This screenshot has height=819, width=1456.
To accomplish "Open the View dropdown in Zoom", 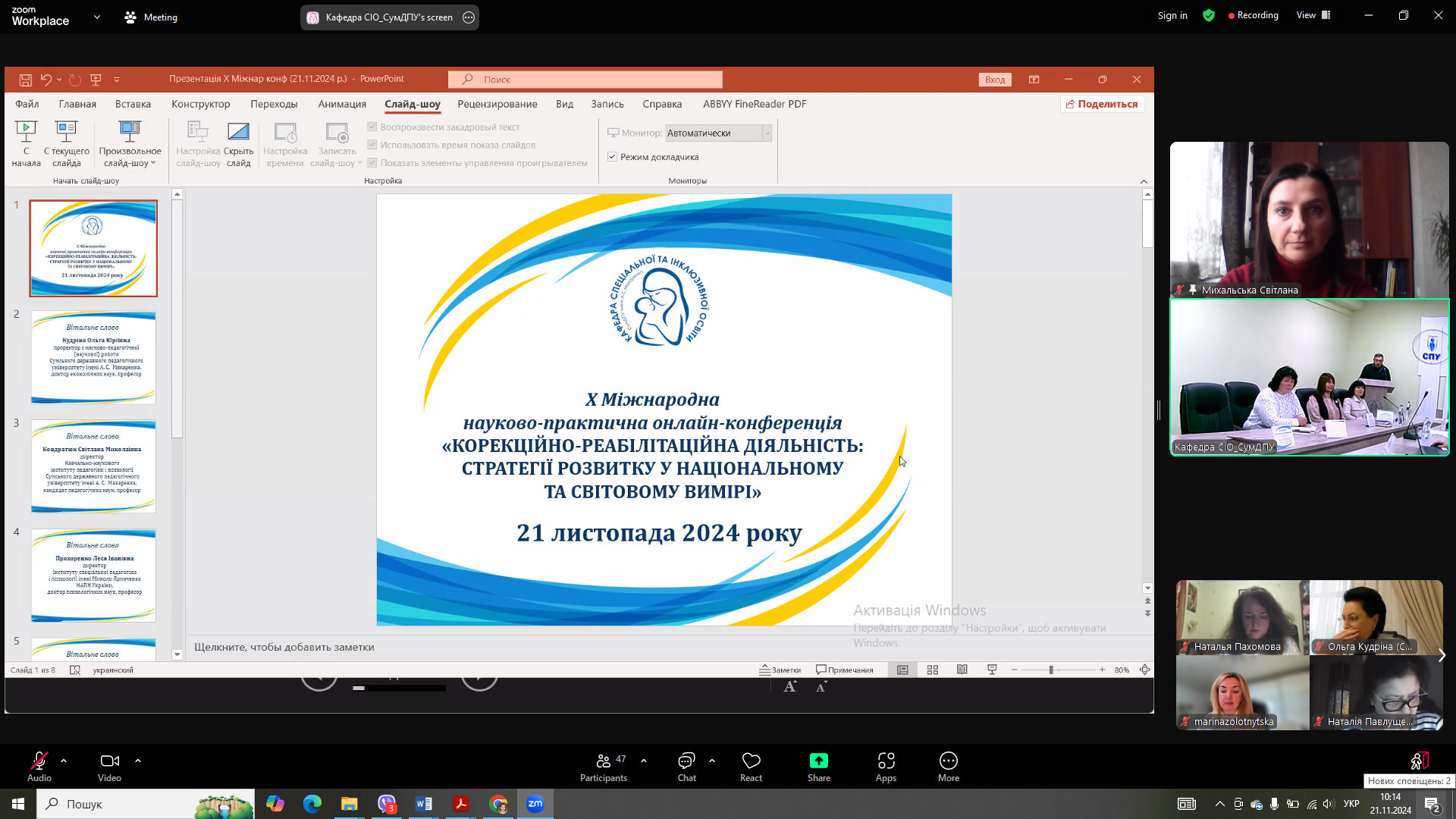I will pos(1313,15).
